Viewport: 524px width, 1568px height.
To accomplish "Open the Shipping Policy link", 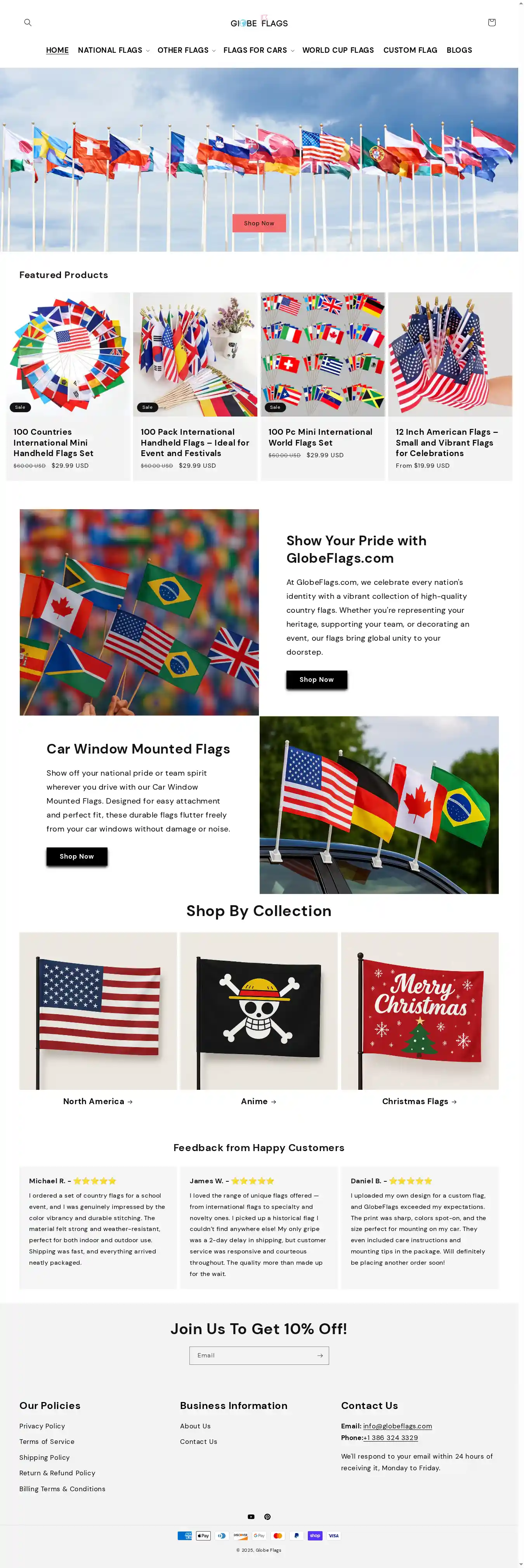I will click(45, 1457).
